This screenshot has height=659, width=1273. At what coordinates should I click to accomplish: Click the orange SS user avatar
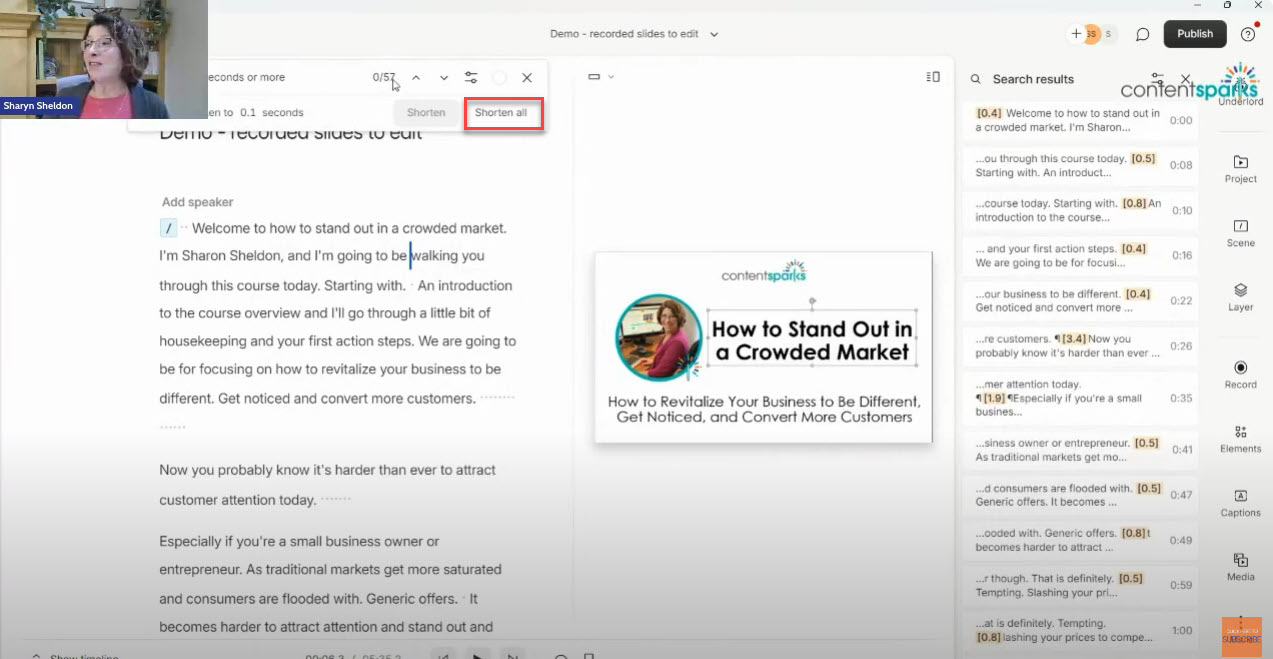(1092, 34)
